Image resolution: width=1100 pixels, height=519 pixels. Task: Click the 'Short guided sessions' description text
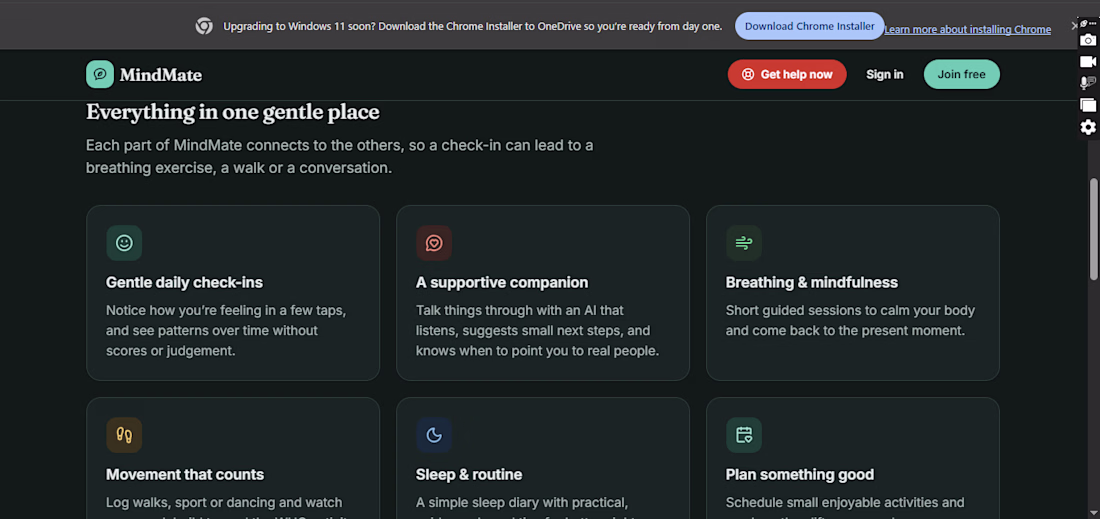(850, 320)
